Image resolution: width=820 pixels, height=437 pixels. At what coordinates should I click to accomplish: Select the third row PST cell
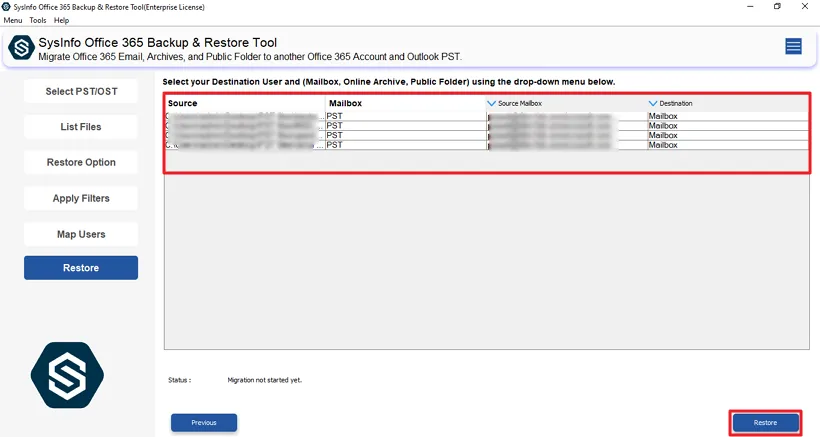pyautogui.click(x=406, y=135)
